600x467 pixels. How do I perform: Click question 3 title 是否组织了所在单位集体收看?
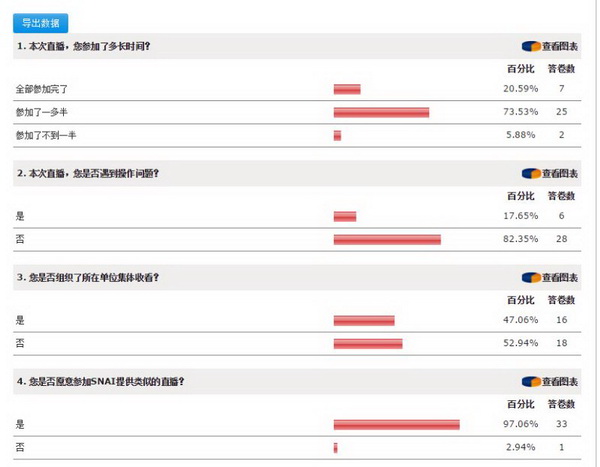coord(88,277)
